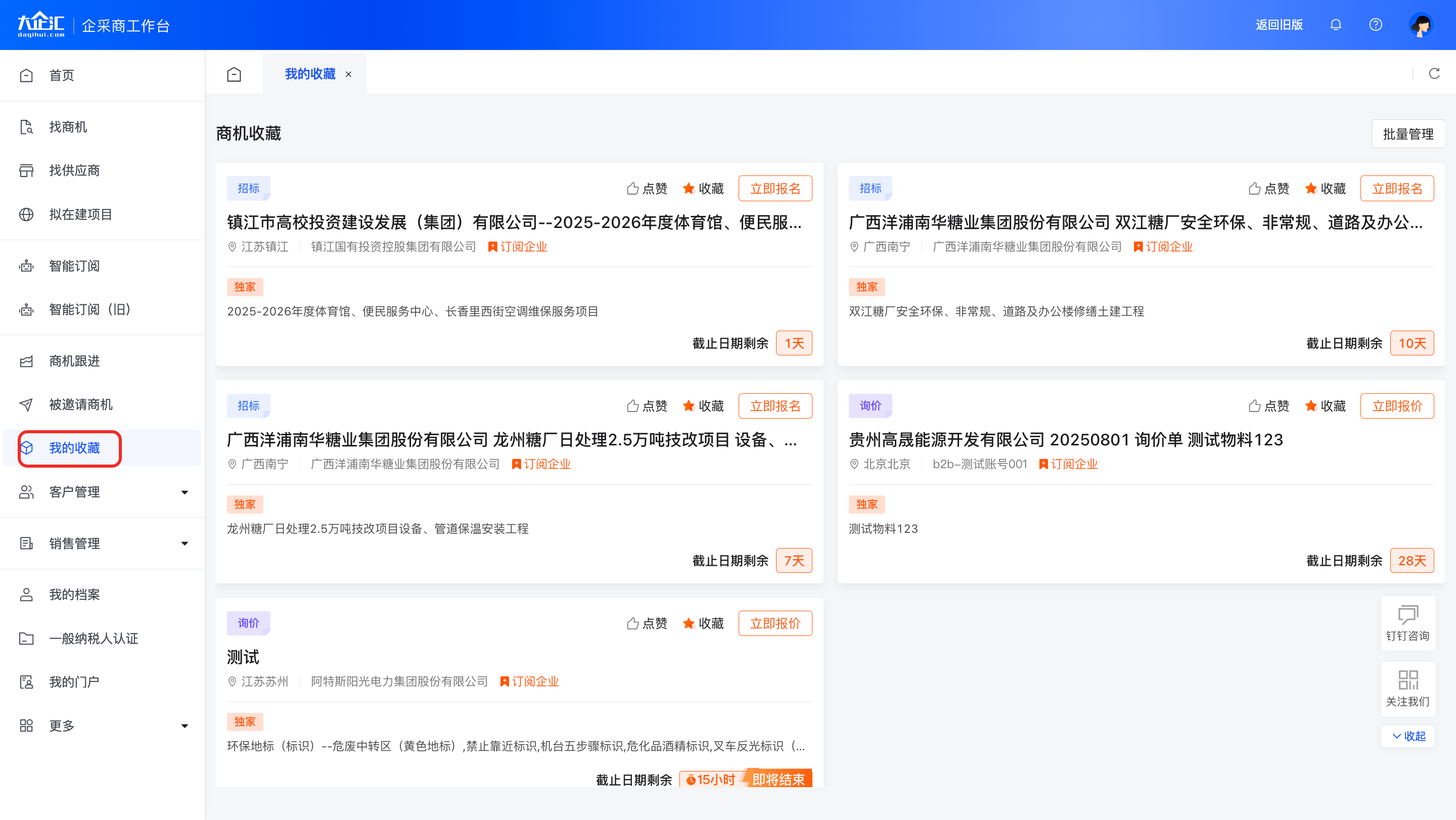Expand the 客户管理 arrow

[185, 492]
